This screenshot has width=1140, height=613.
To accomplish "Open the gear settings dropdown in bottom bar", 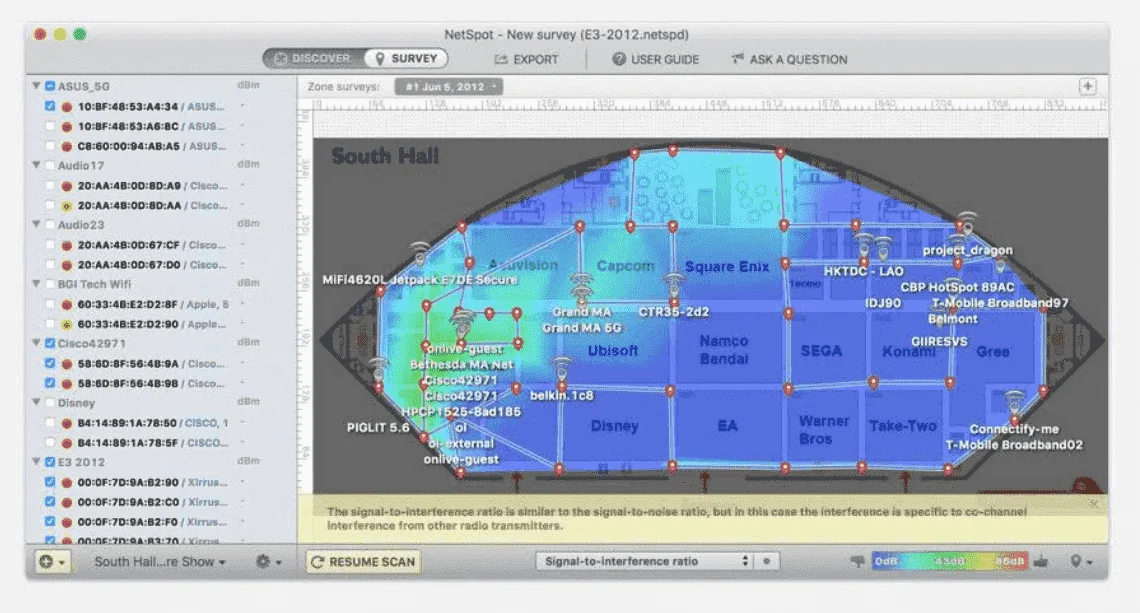I will pyautogui.click(x=268, y=561).
